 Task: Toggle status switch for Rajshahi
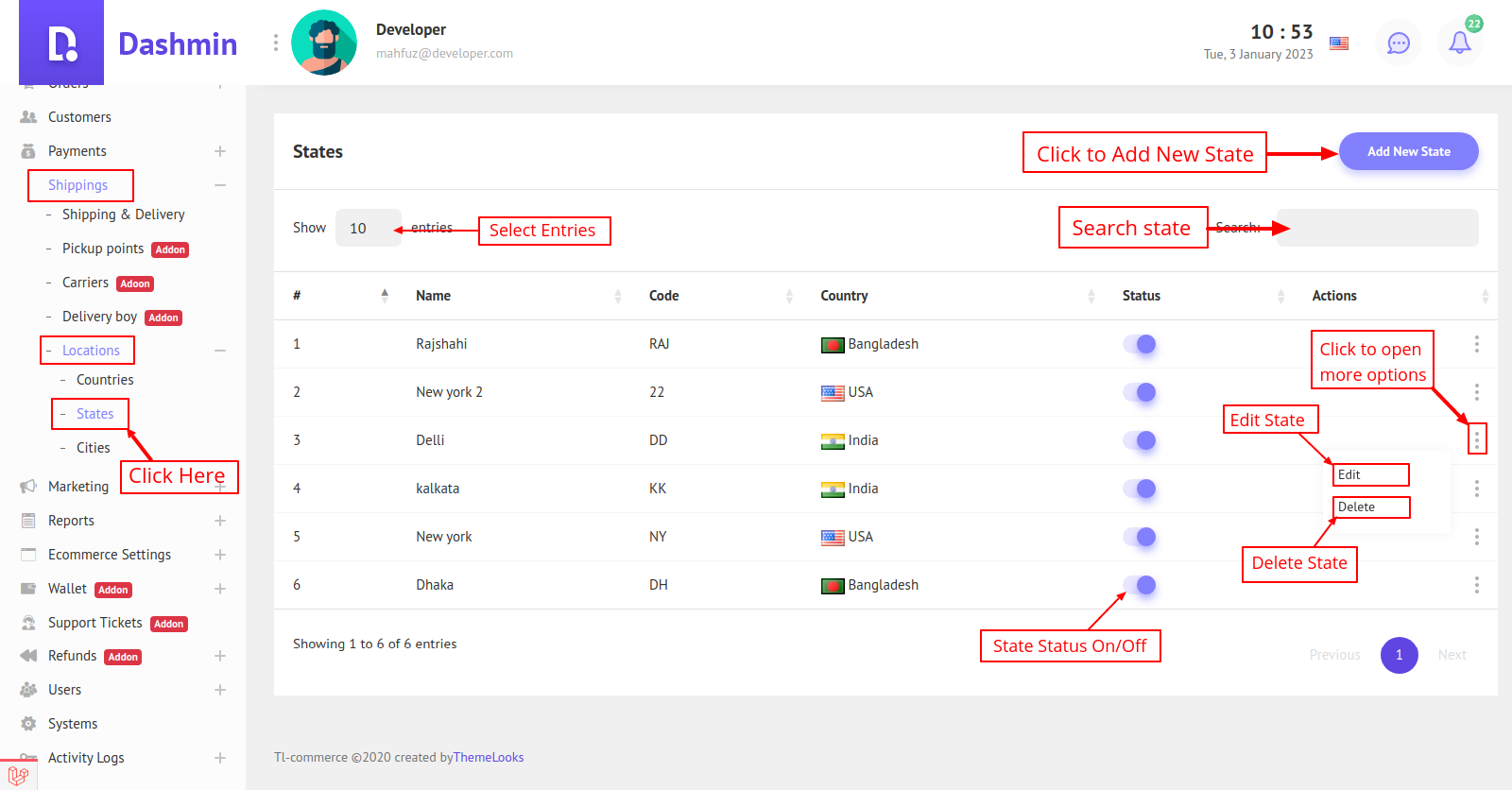(1140, 344)
